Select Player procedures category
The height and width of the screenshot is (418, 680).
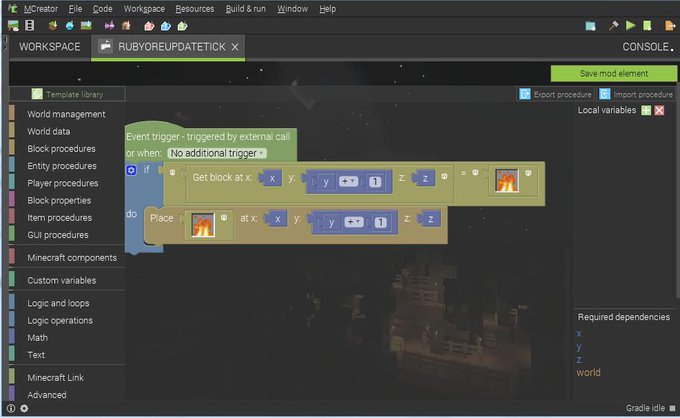click(x=63, y=183)
